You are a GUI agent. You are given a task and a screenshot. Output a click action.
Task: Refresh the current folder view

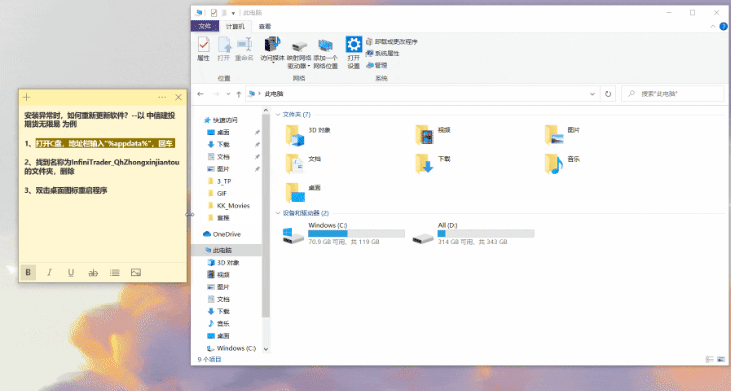click(x=608, y=94)
